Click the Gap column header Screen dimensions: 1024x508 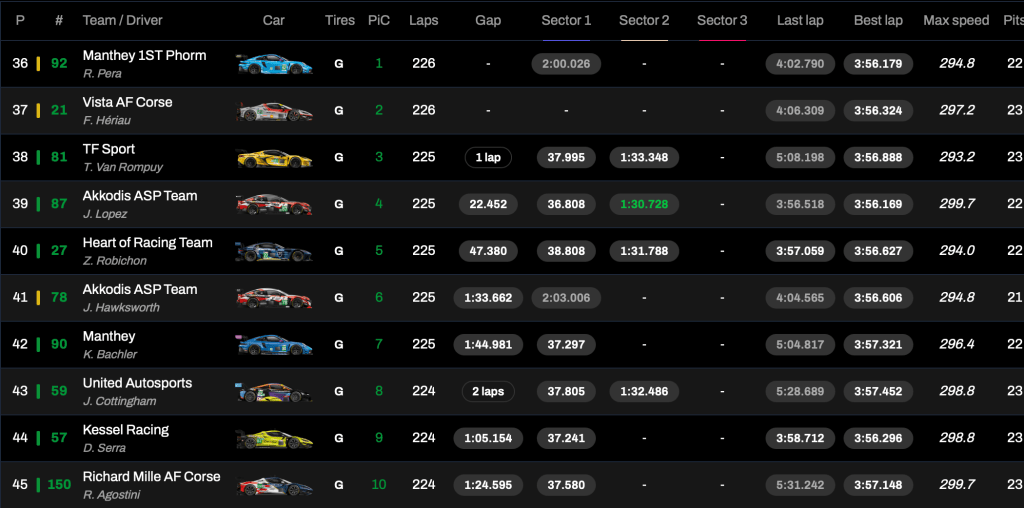tap(488, 20)
